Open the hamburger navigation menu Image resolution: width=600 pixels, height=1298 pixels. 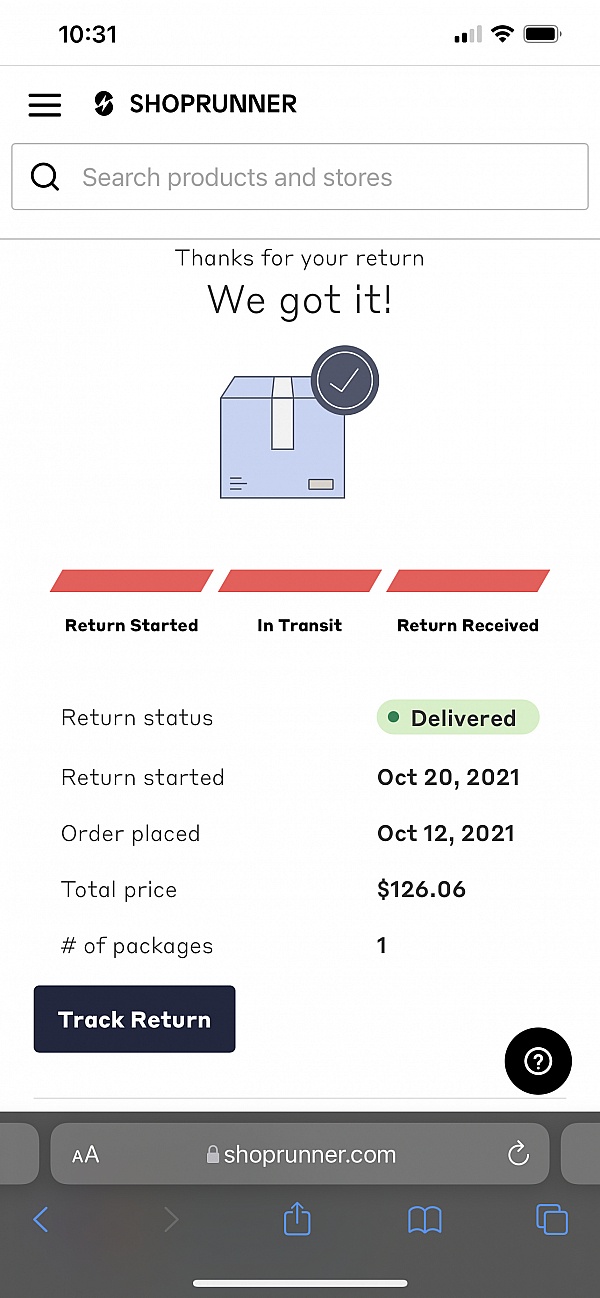44,104
